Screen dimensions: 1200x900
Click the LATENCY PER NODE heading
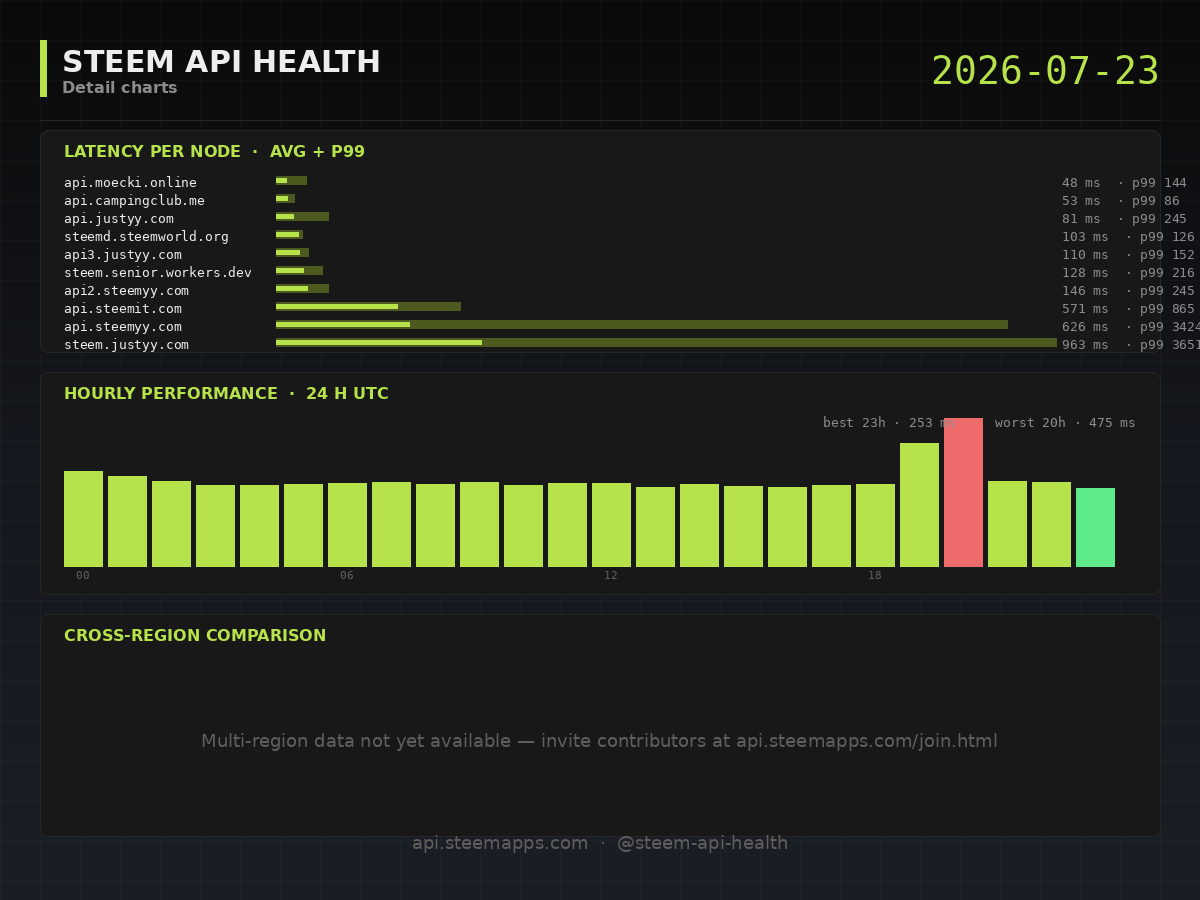(x=214, y=152)
